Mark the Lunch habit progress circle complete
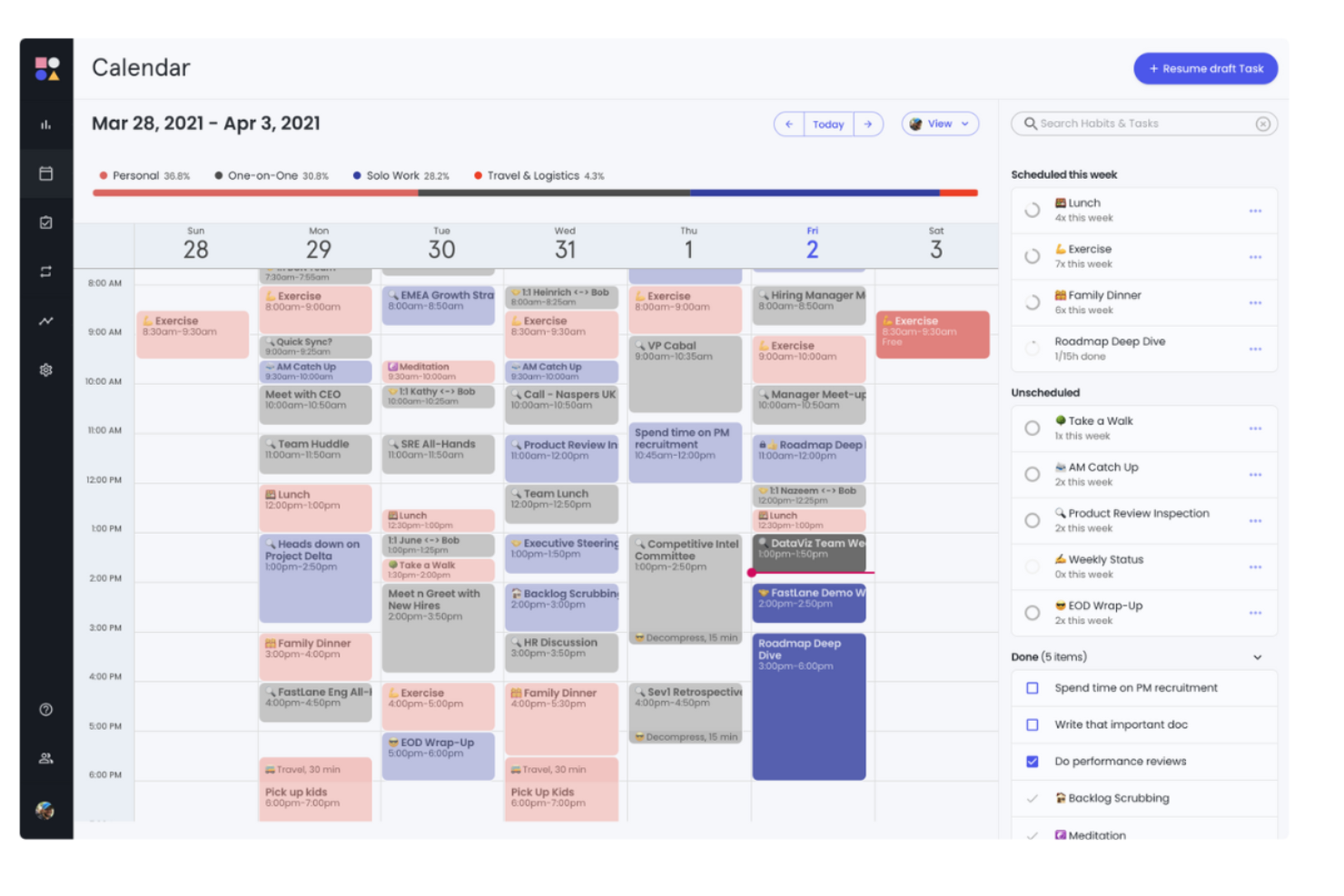Image resolution: width=1344 pixels, height=896 pixels. pos(1032,210)
